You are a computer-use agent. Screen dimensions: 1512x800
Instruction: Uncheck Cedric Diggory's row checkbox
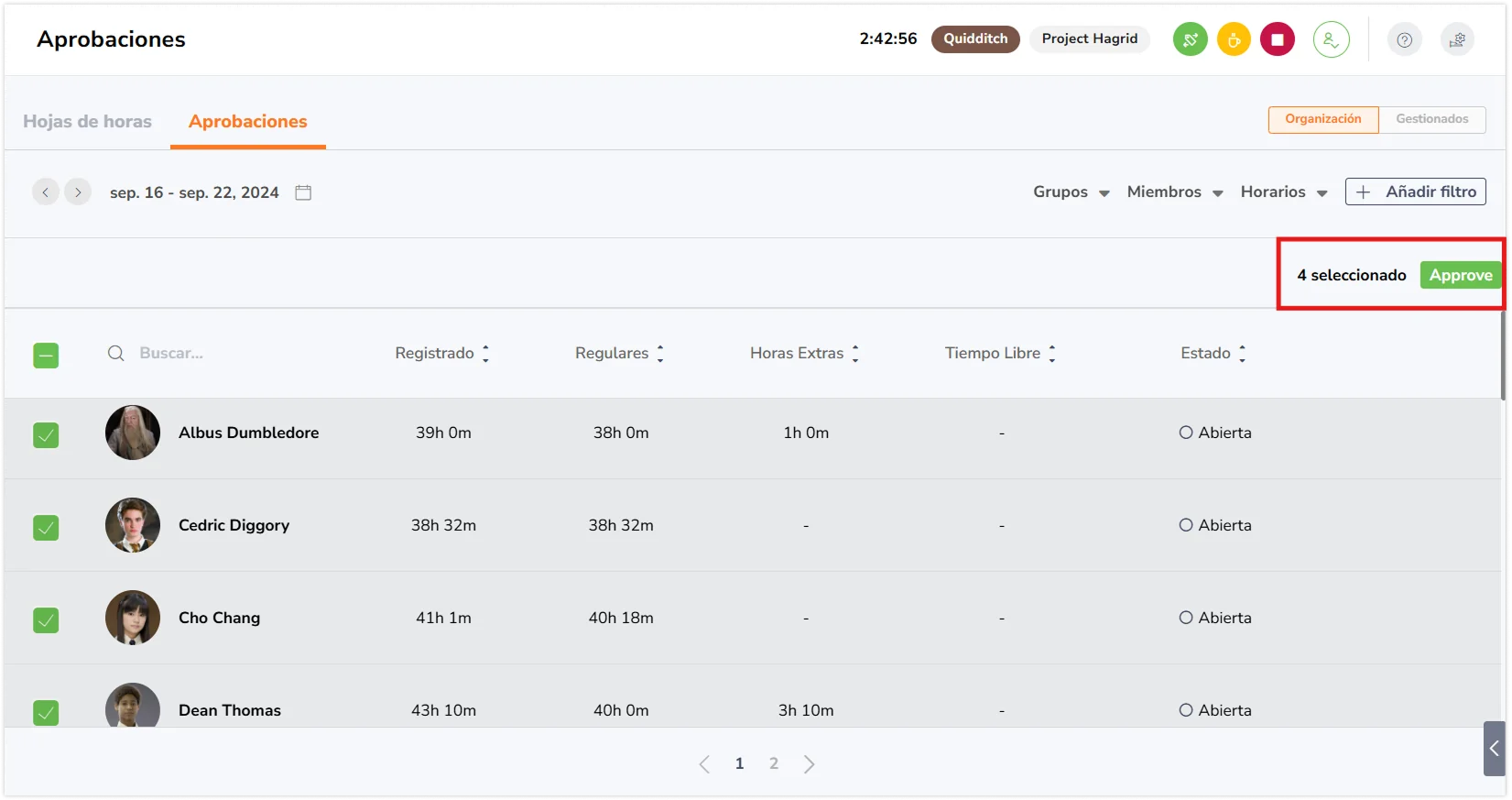click(46, 528)
